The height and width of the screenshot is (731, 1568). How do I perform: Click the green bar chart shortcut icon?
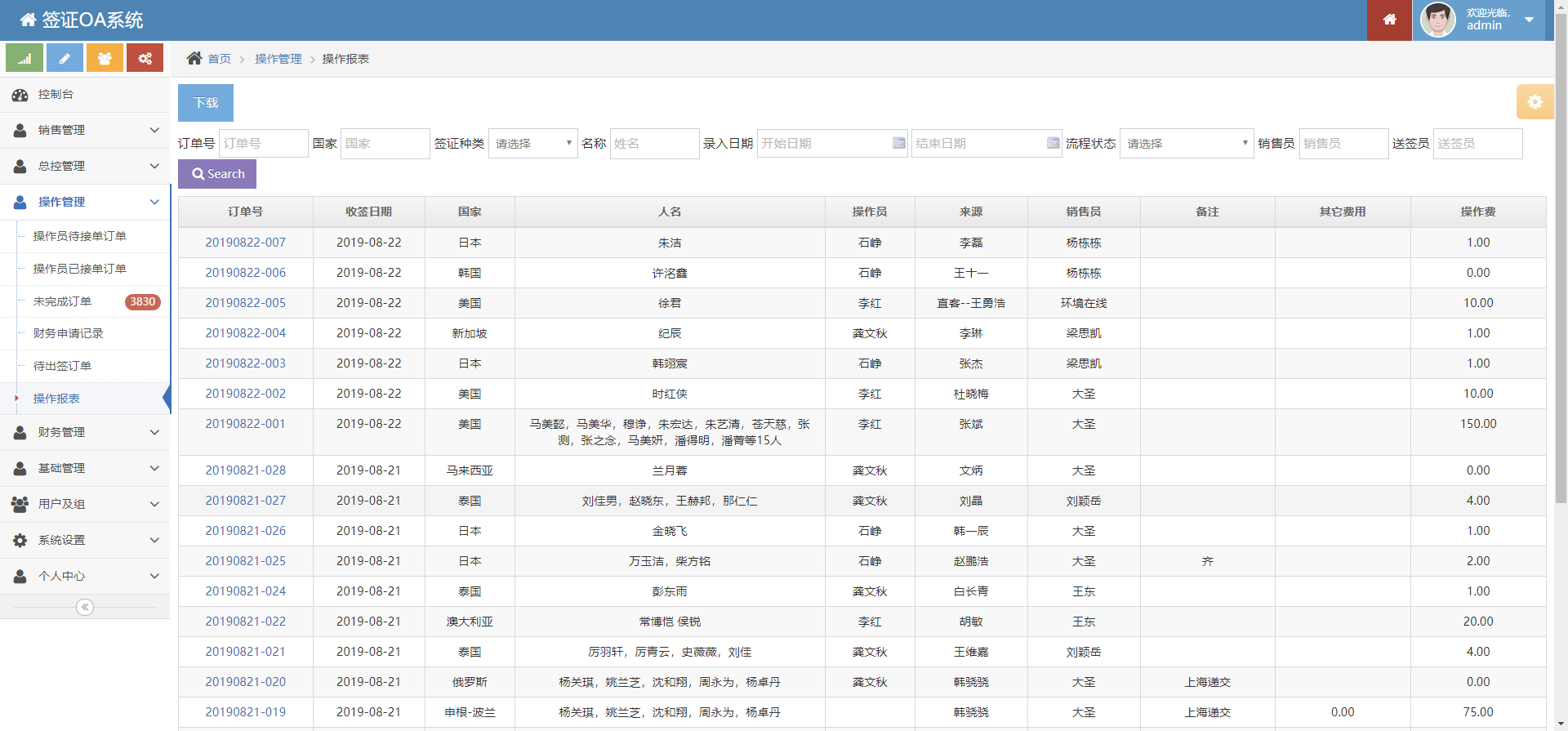(x=24, y=58)
